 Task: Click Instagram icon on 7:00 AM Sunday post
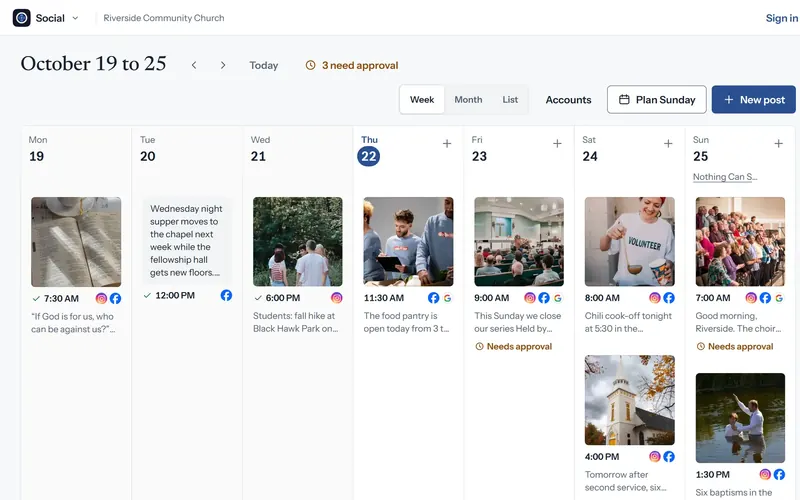[x=751, y=298]
